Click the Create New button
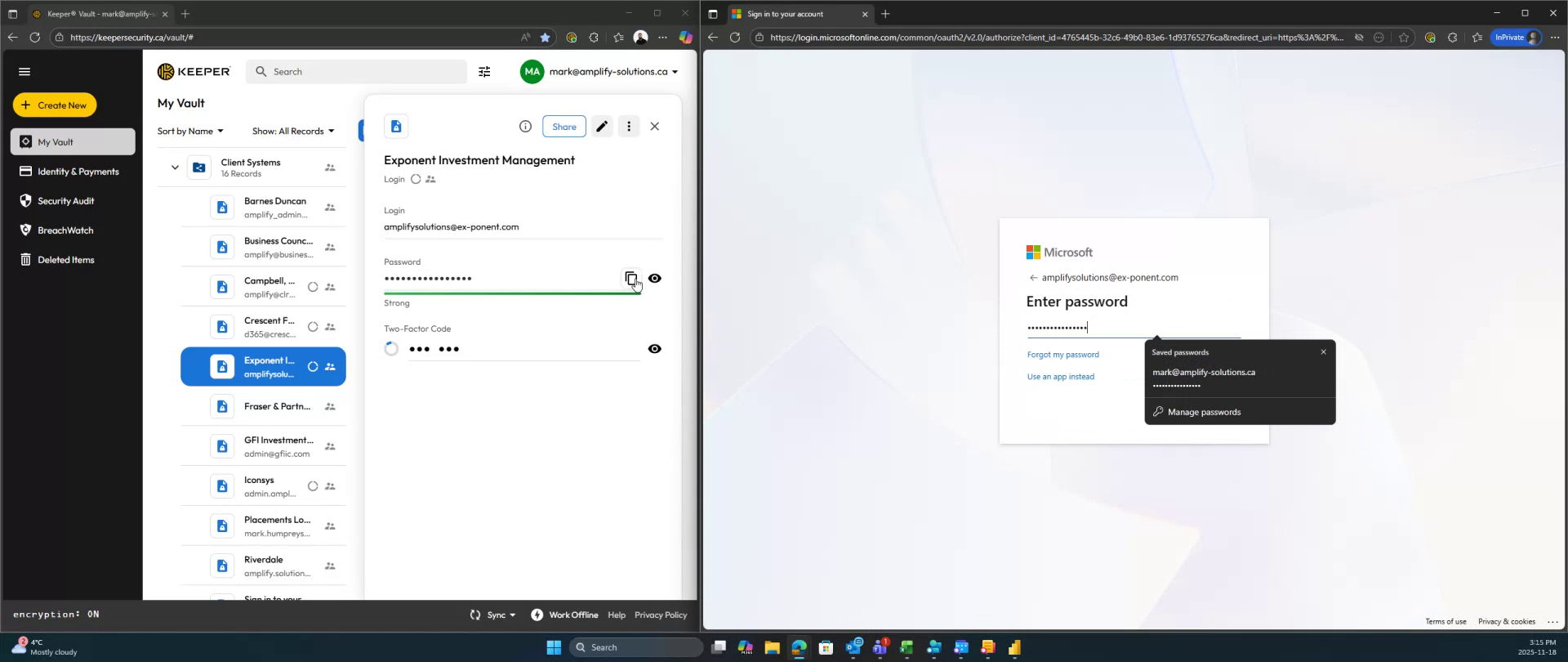Viewport: 1568px width, 662px height. click(x=55, y=105)
